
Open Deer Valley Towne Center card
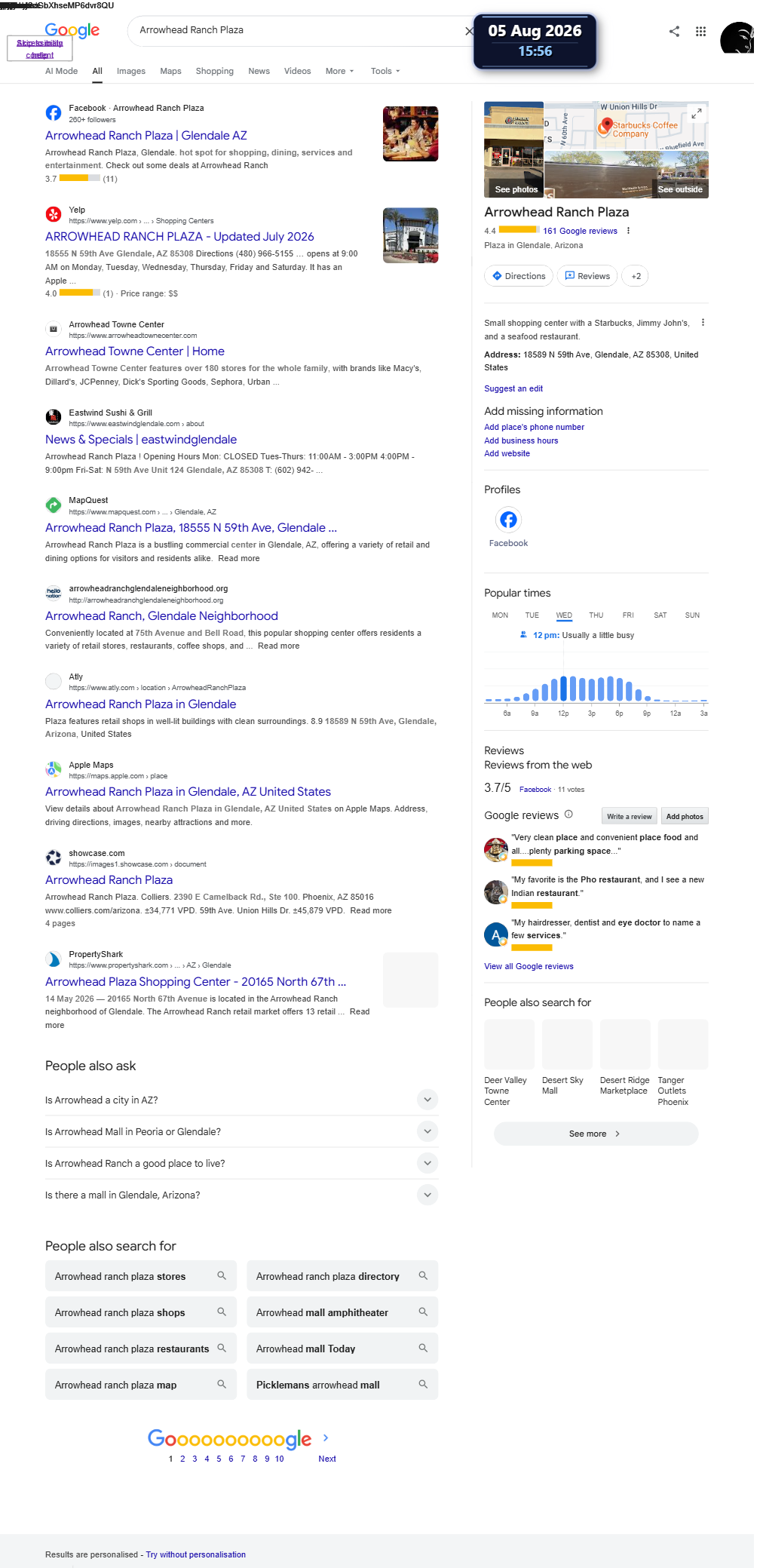click(509, 1063)
